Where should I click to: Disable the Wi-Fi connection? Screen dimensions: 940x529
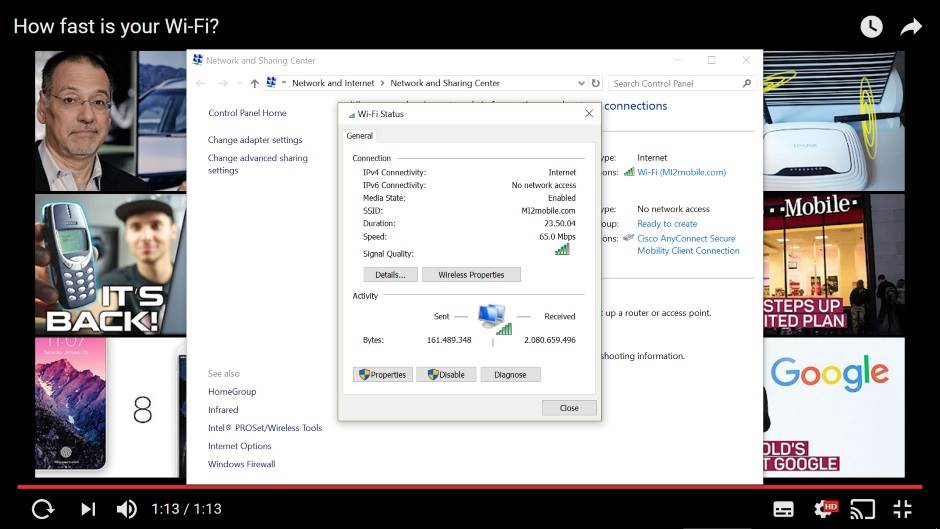tap(446, 375)
